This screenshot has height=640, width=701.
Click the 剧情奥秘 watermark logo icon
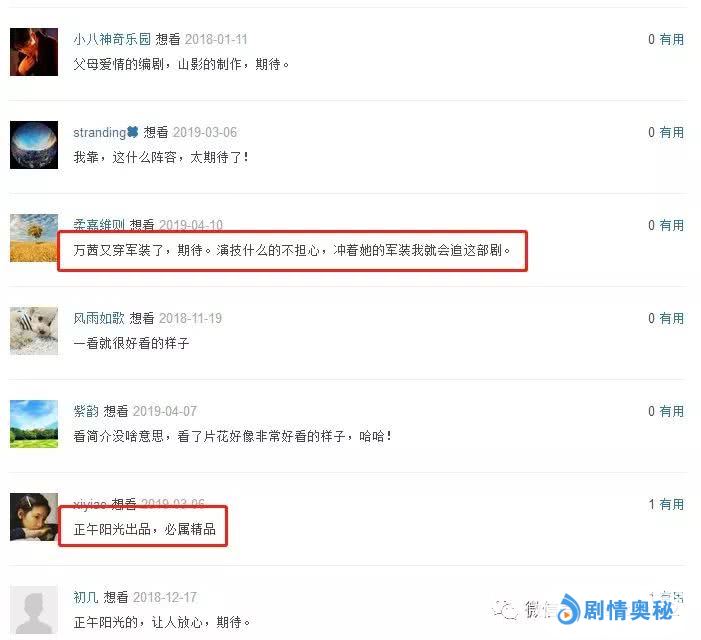pyautogui.click(x=569, y=609)
